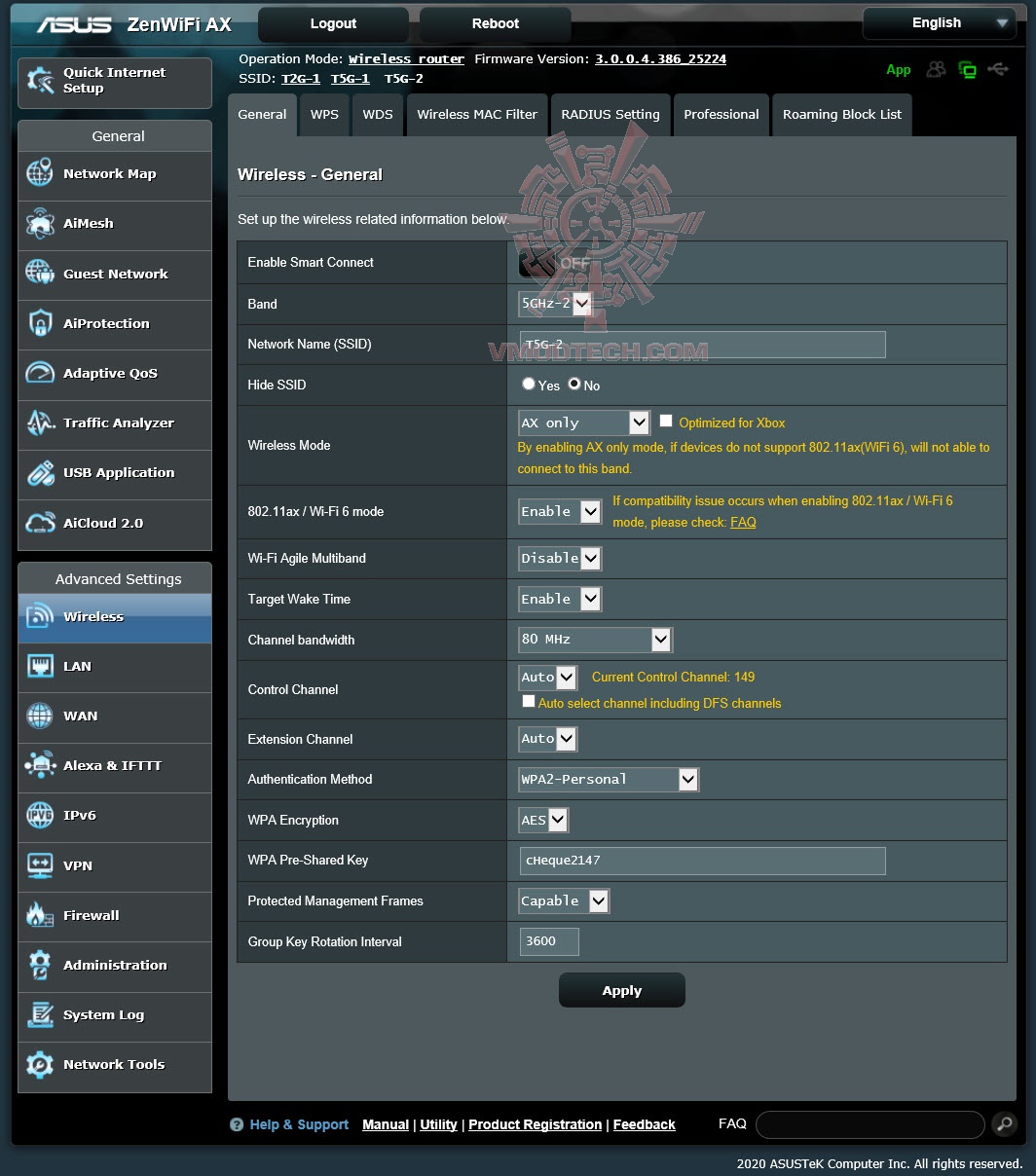This screenshot has height=1176, width=1036.
Task: Open WAN globe icon
Action: (40, 716)
